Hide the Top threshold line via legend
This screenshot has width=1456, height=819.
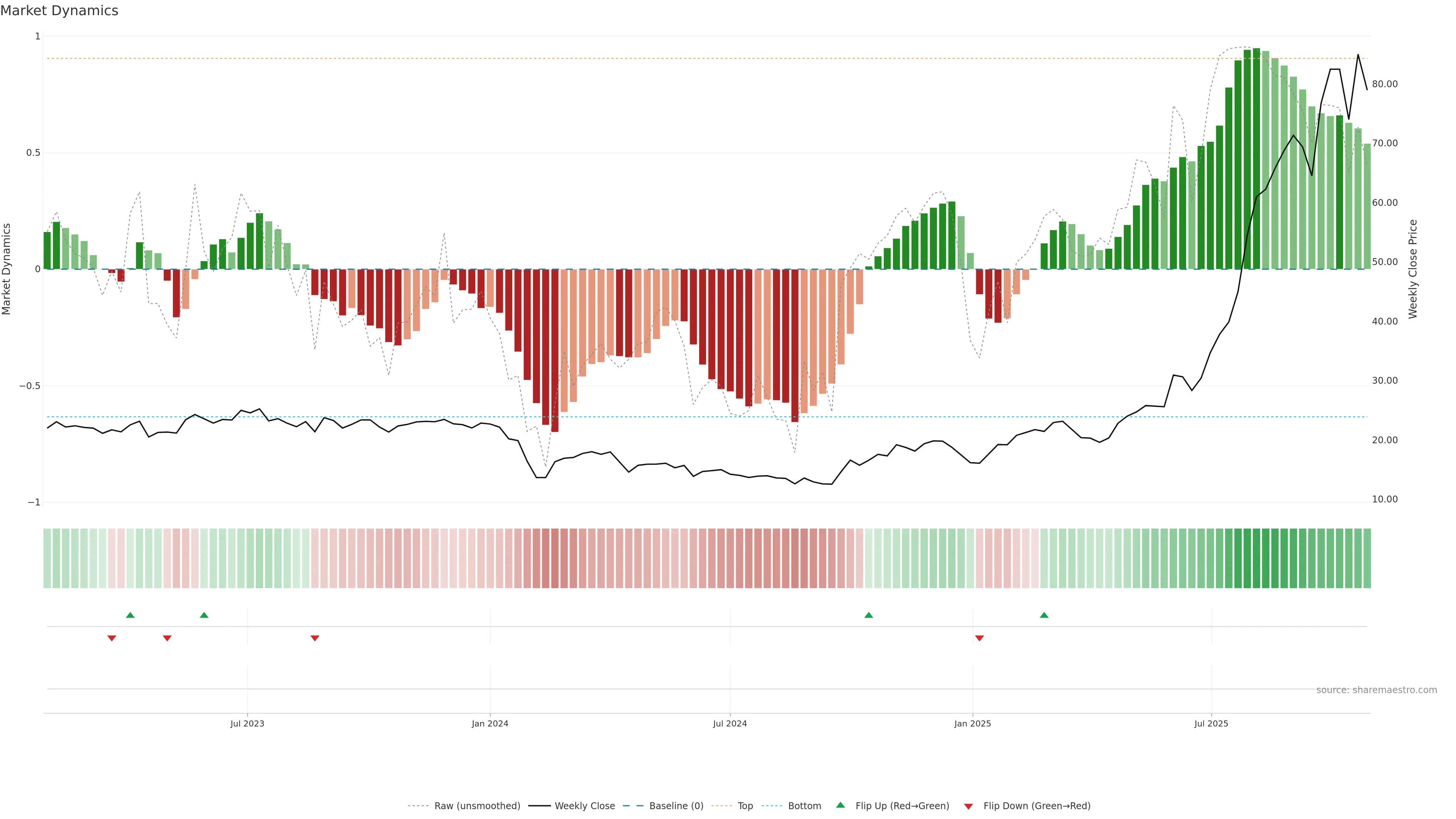pyautogui.click(x=745, y=806)
